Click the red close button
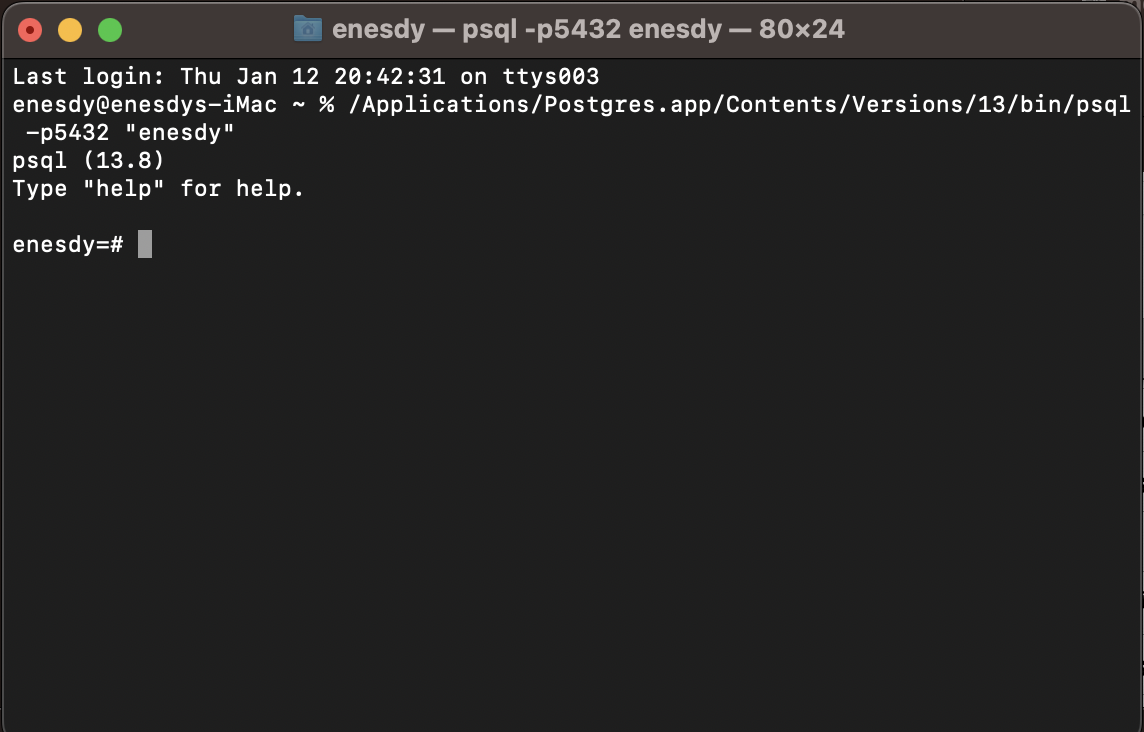The image size is (1144, 732). coord(31,30)
